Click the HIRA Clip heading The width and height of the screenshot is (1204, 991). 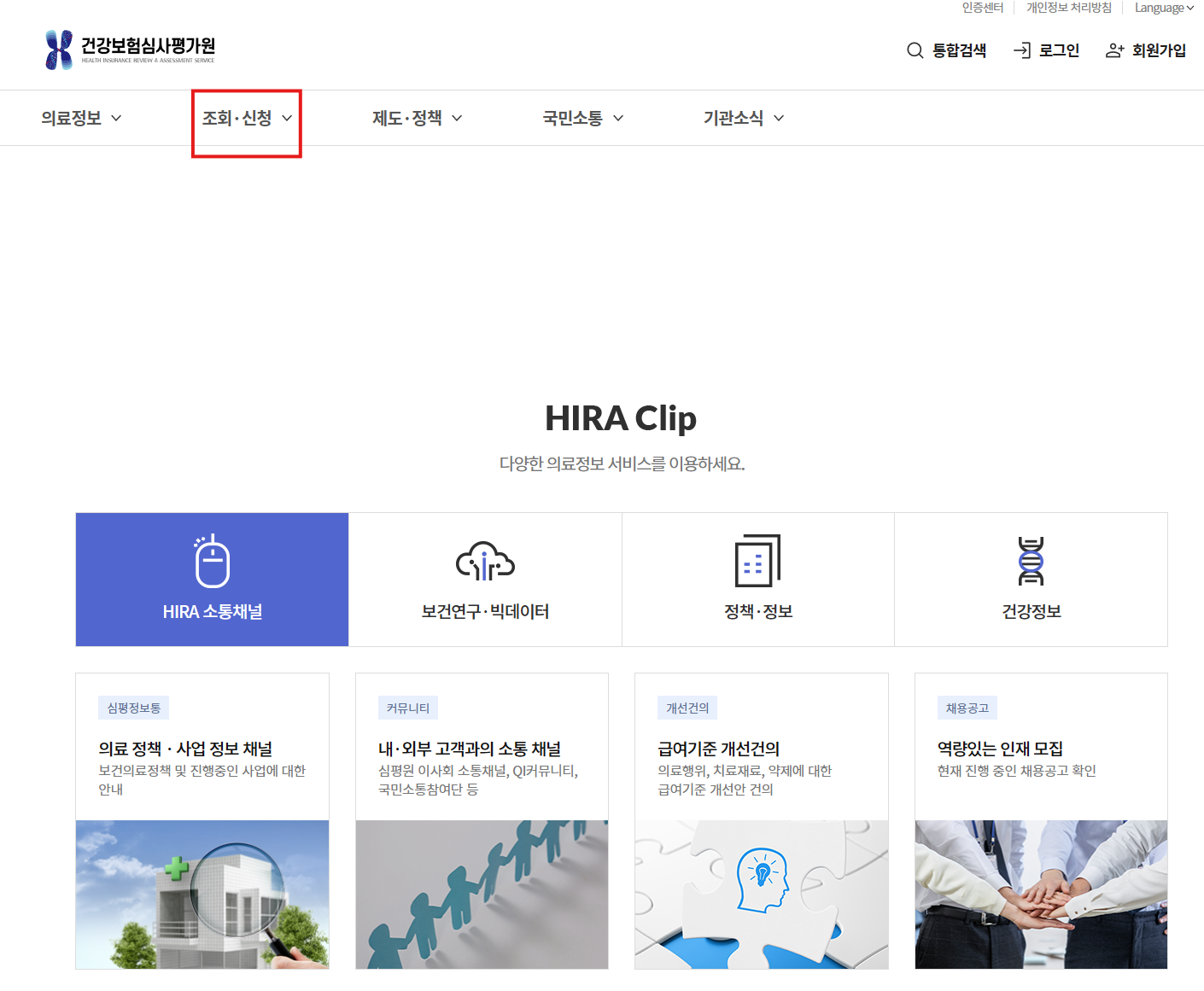621,418
